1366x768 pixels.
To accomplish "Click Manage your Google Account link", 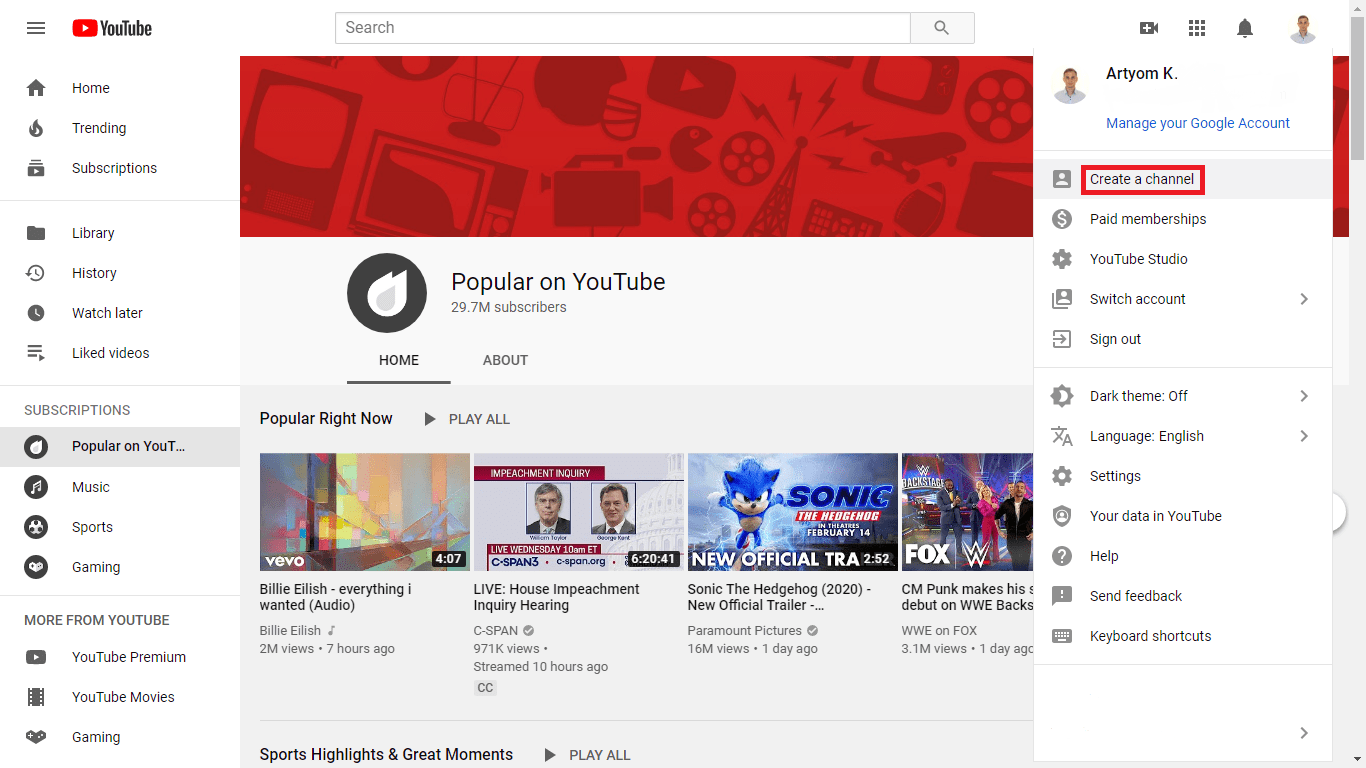I will click(1198, 123).
